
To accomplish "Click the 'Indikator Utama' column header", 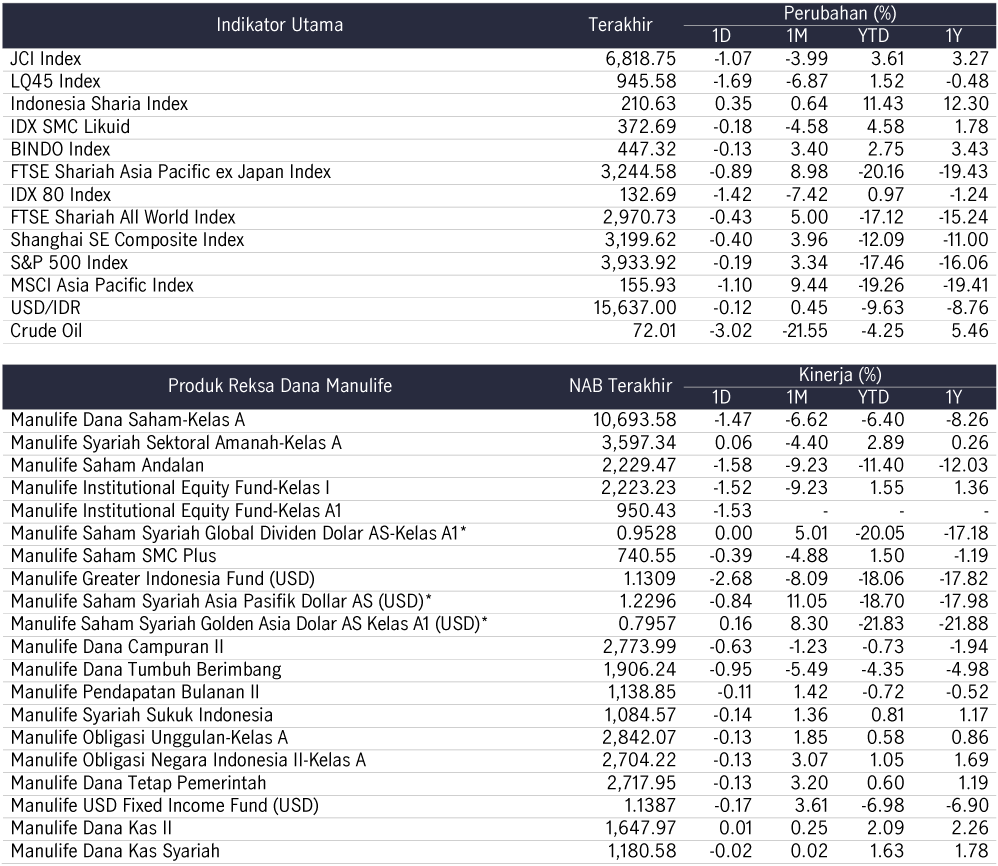I will [x=279, y=25].
